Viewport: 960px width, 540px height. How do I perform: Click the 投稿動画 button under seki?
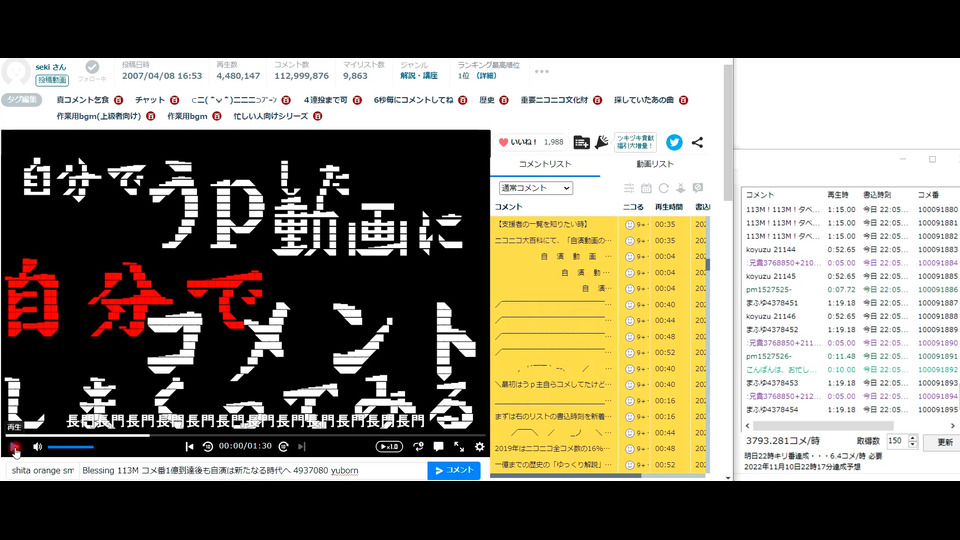52,80
